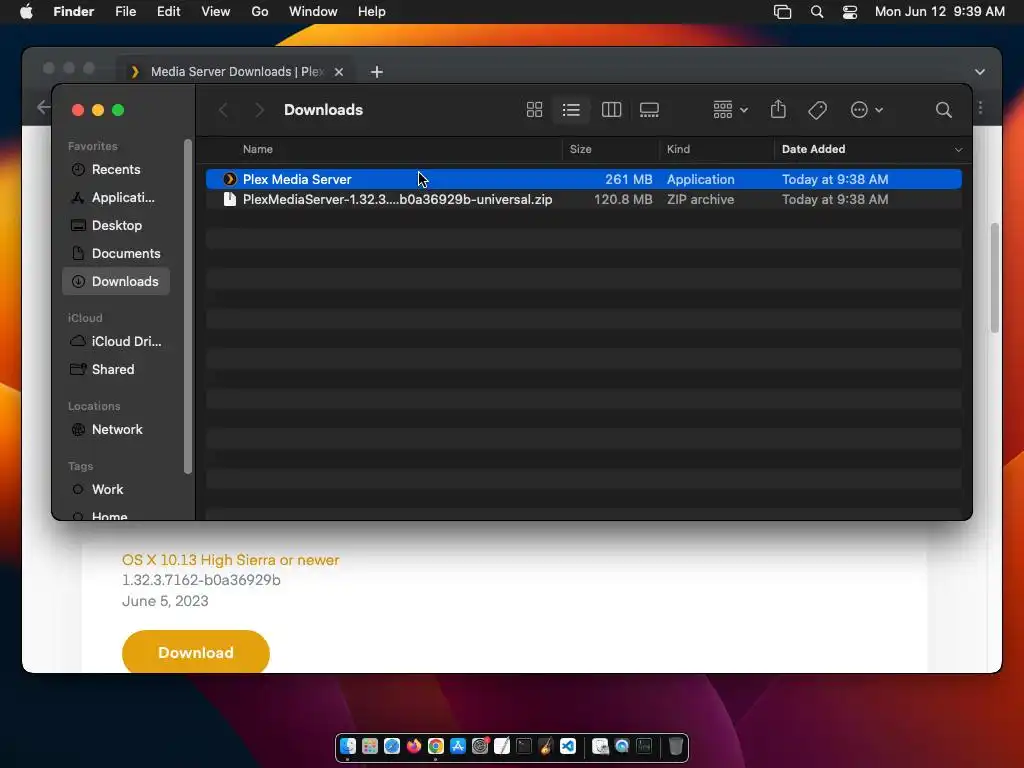Select Downloads in the sidebar

click(116, 281)
